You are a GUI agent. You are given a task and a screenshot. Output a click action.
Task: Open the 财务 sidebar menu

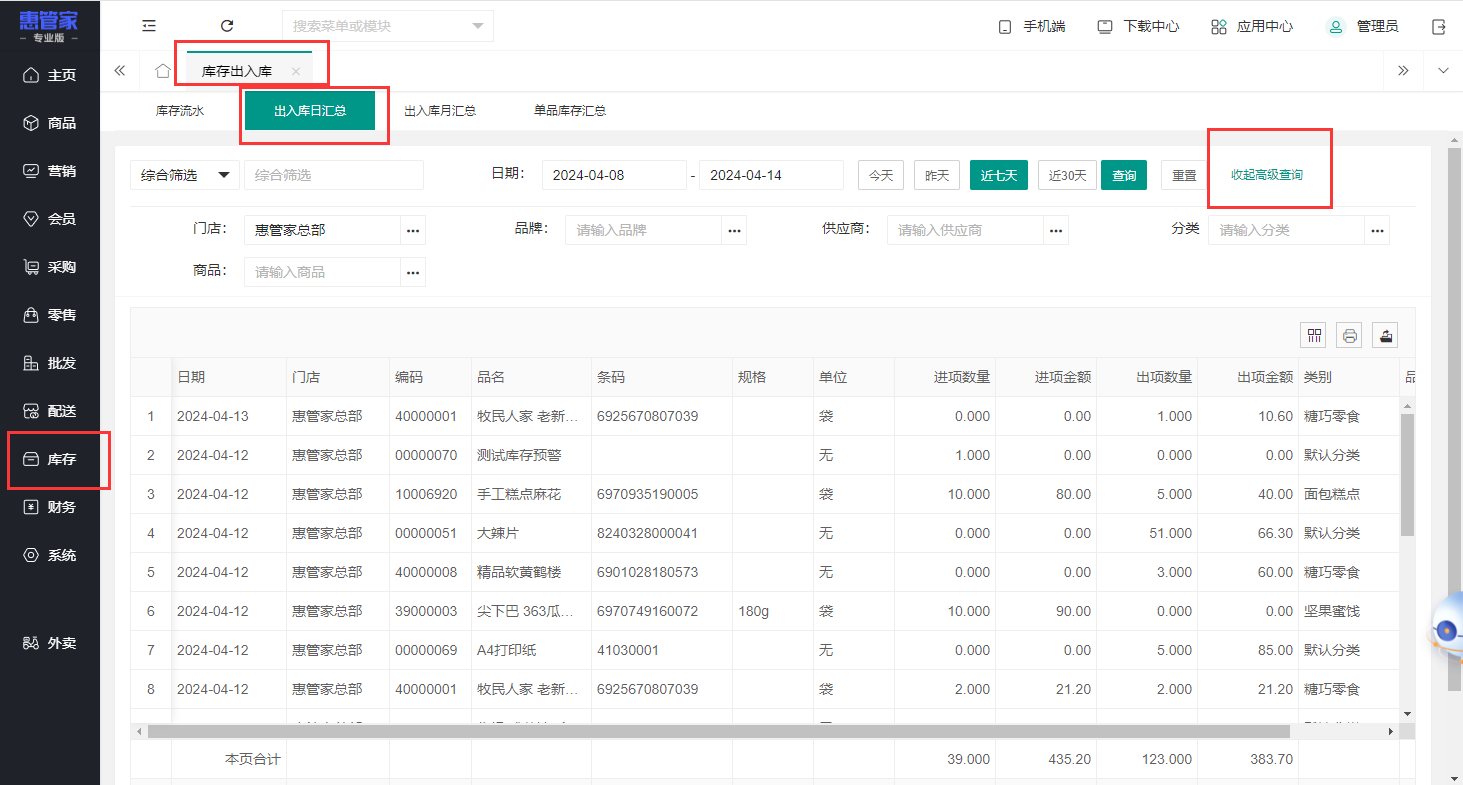click(50, 507)
